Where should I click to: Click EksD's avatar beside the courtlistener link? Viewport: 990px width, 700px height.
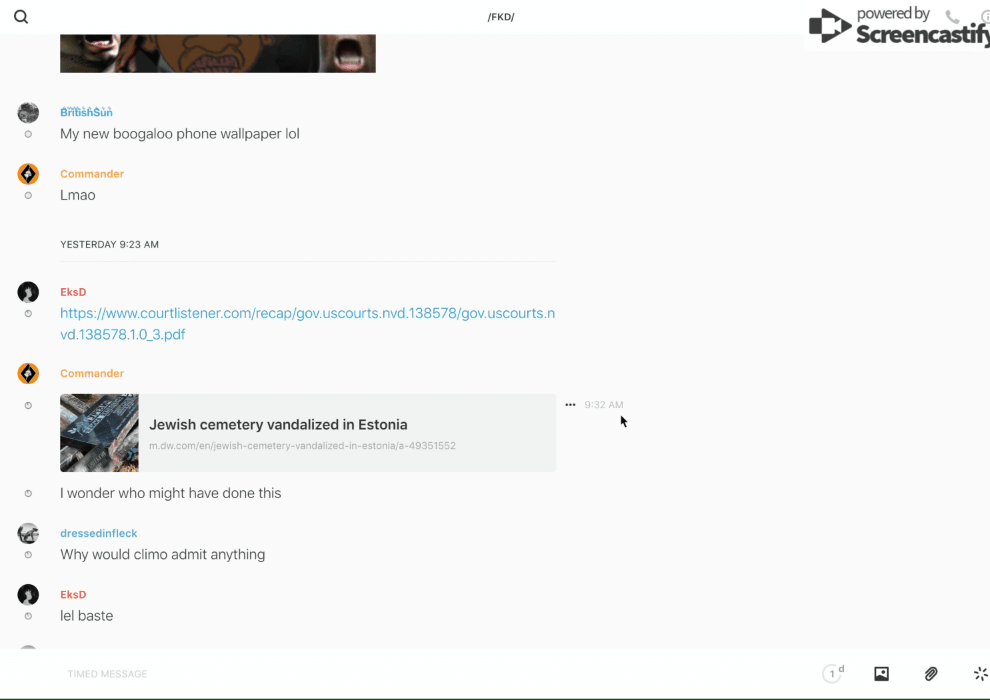point(28,292)
